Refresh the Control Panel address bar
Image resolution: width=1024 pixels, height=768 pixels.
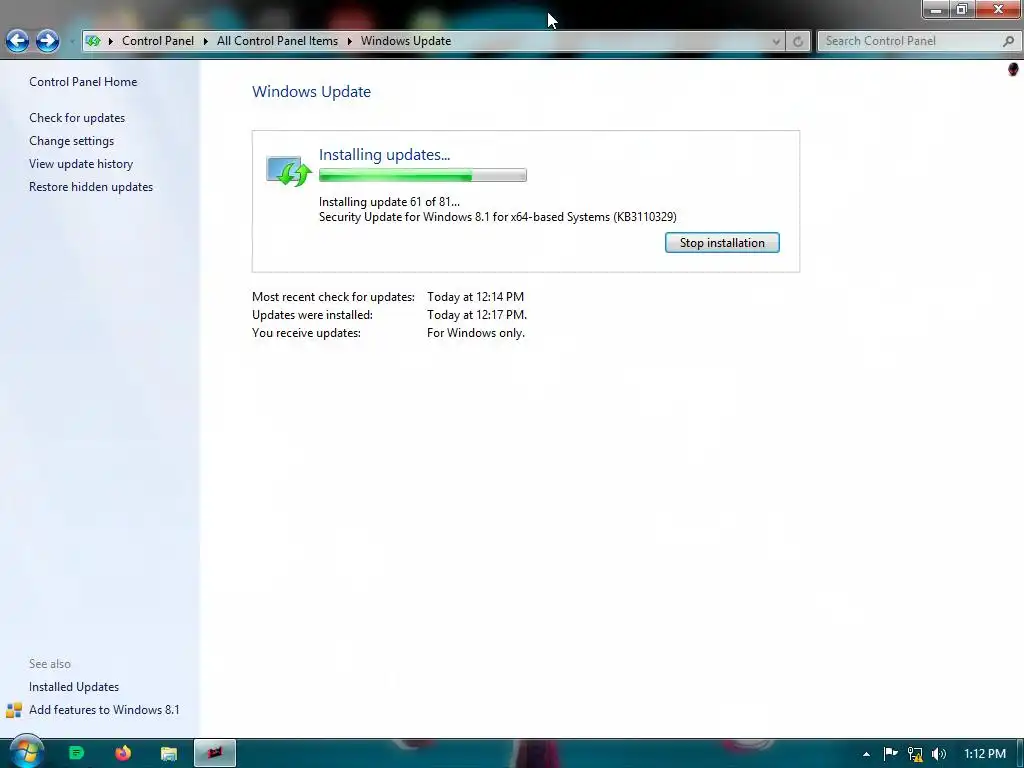pos(797,41)
